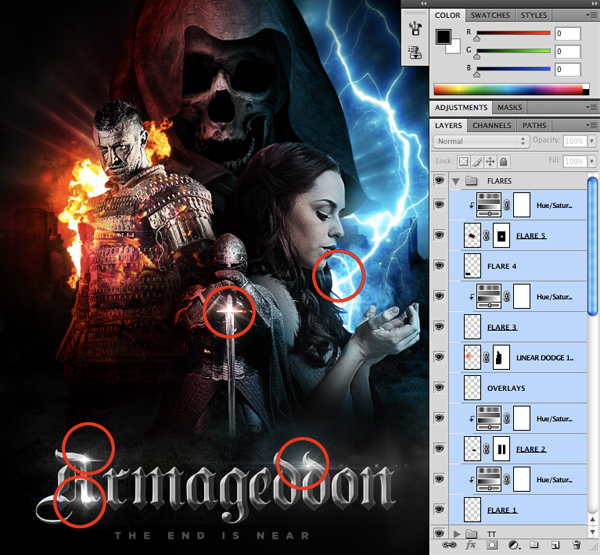Switch to the Channels tab
Viewport: 600px width, 555px height.
[491, 125]
